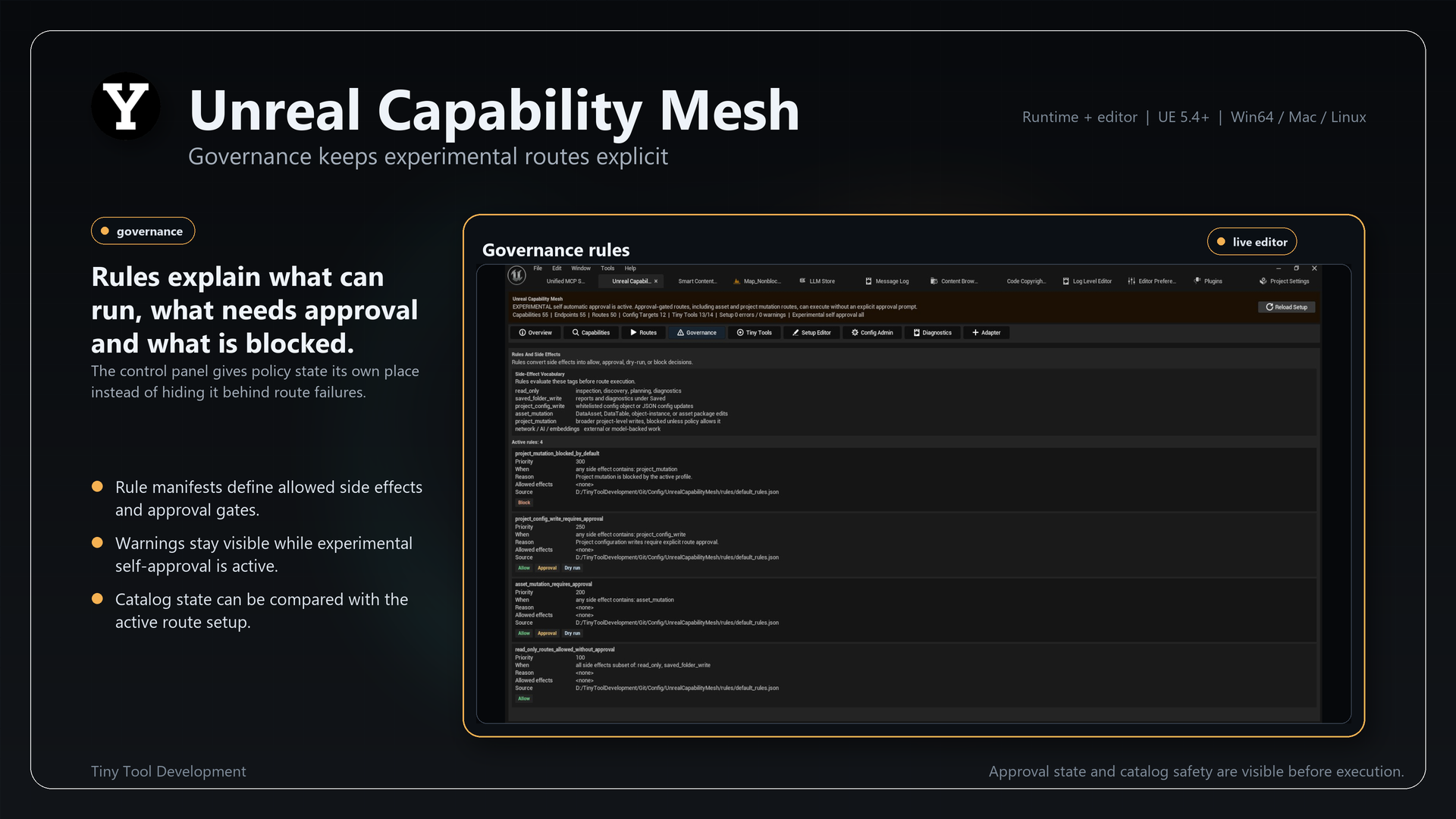Click the saved_folder_write vocabulary tag

[538, 399]
